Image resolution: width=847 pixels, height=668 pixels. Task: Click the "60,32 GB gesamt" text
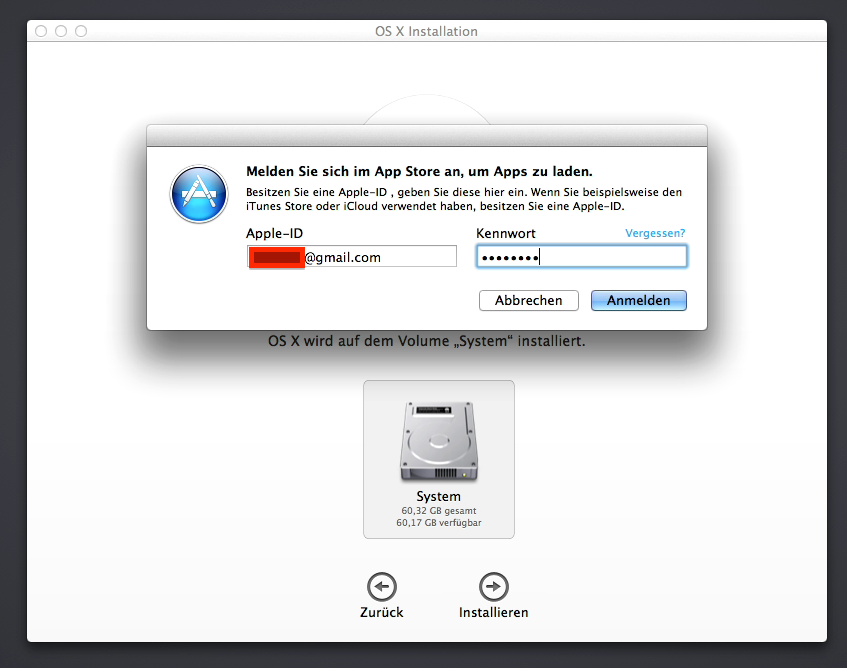(x=439, y=511)
